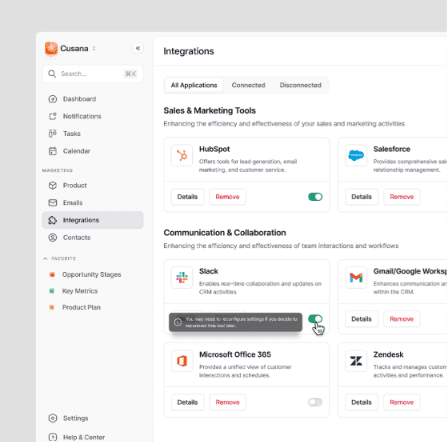447x442 pixels.
Task: Open Product in the Marketing section
Action: [93, 185]
